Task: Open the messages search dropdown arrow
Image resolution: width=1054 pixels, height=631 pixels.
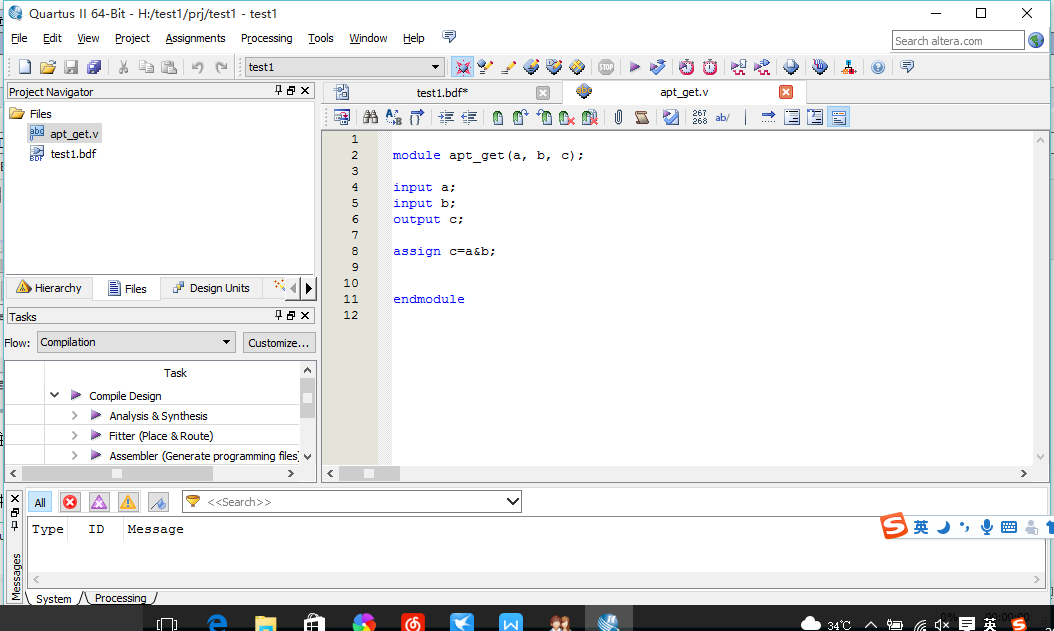Action: [512, 501]
